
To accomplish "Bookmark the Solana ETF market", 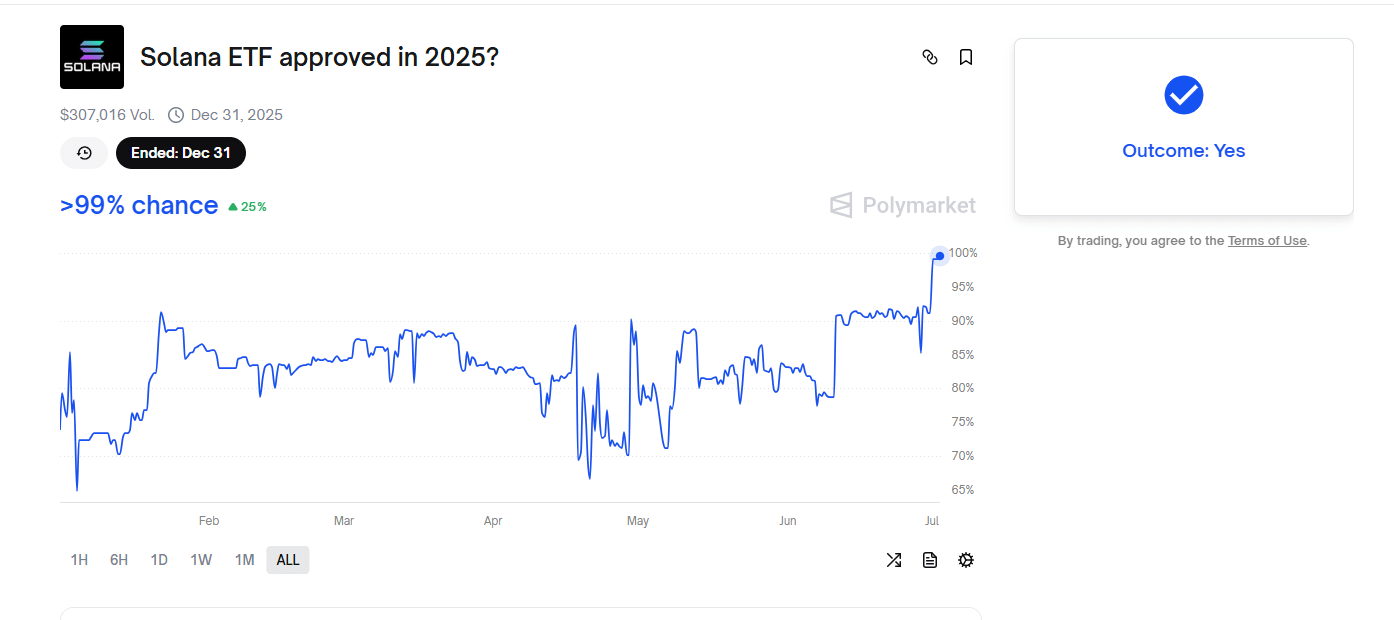I will click(x=966, y=57).
